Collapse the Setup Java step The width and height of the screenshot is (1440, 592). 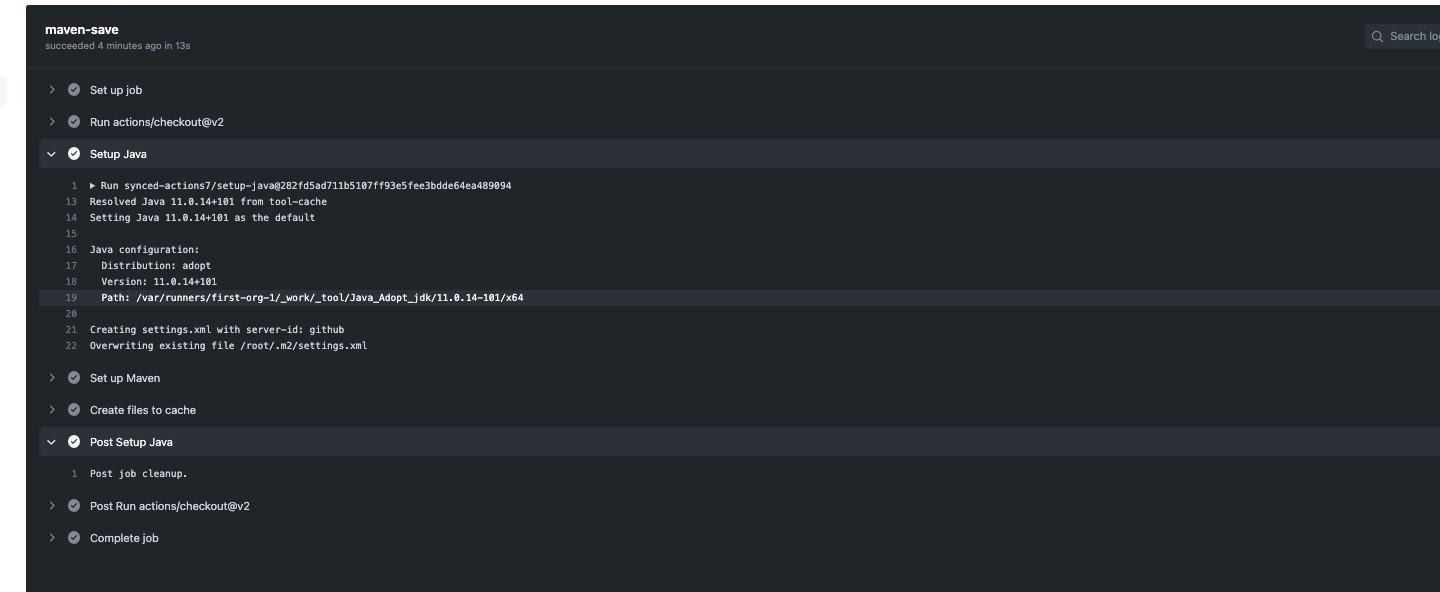[52, 154]
